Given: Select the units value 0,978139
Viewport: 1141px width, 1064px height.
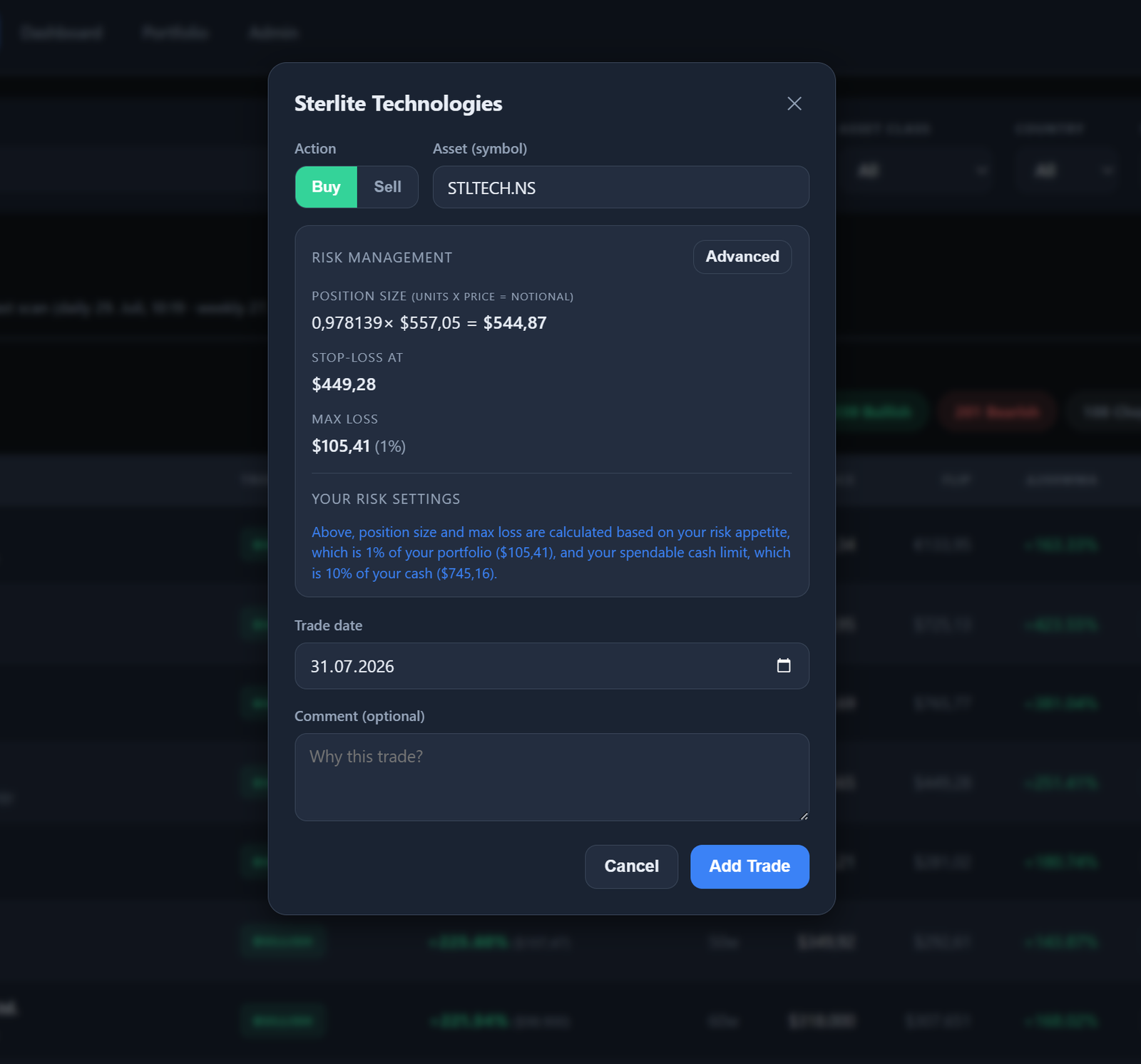Looking at the screenshot, I should 347,323.
